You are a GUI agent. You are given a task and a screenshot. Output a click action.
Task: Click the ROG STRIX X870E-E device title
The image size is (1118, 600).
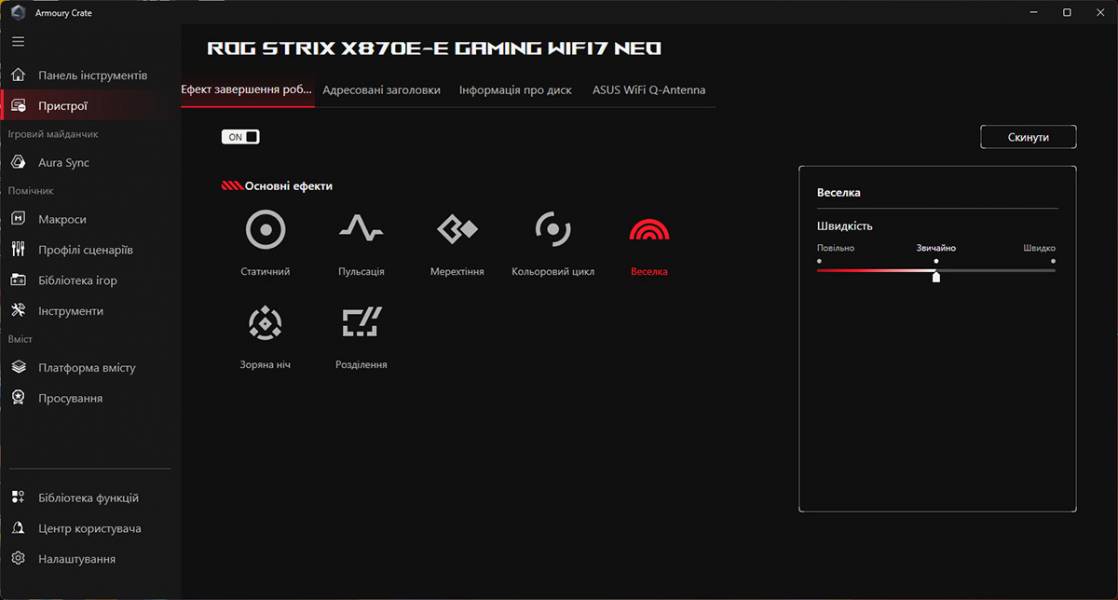434,48
